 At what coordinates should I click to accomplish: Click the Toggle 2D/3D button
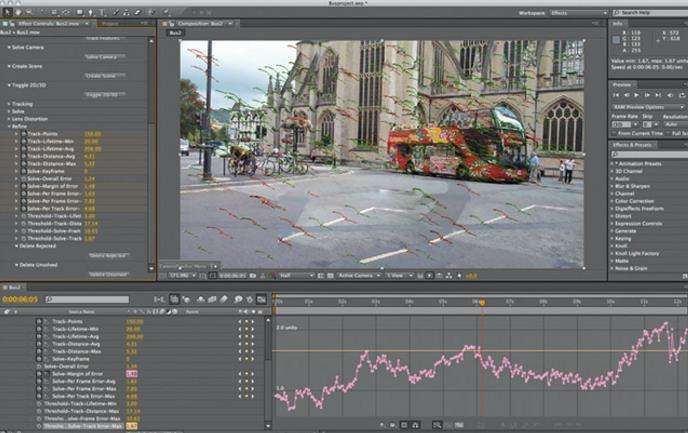click(x=104, y=95)
